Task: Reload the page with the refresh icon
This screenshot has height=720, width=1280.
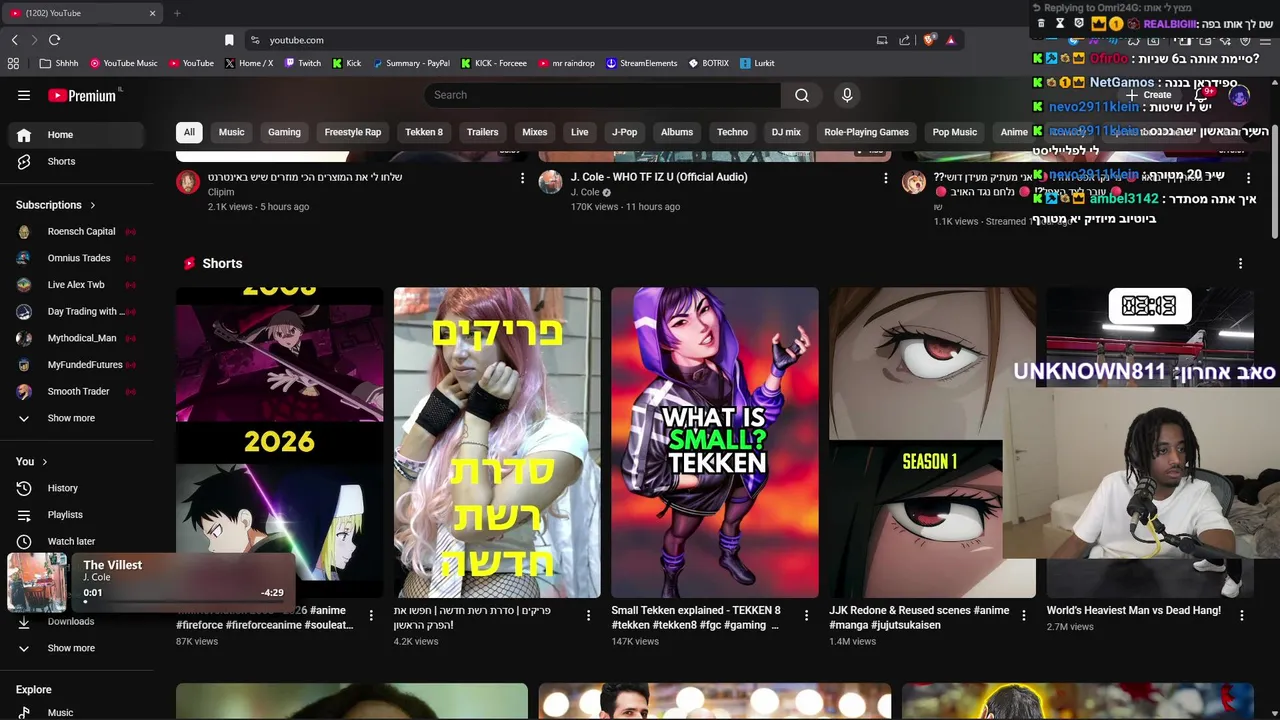Action: (x=54, y=40)
